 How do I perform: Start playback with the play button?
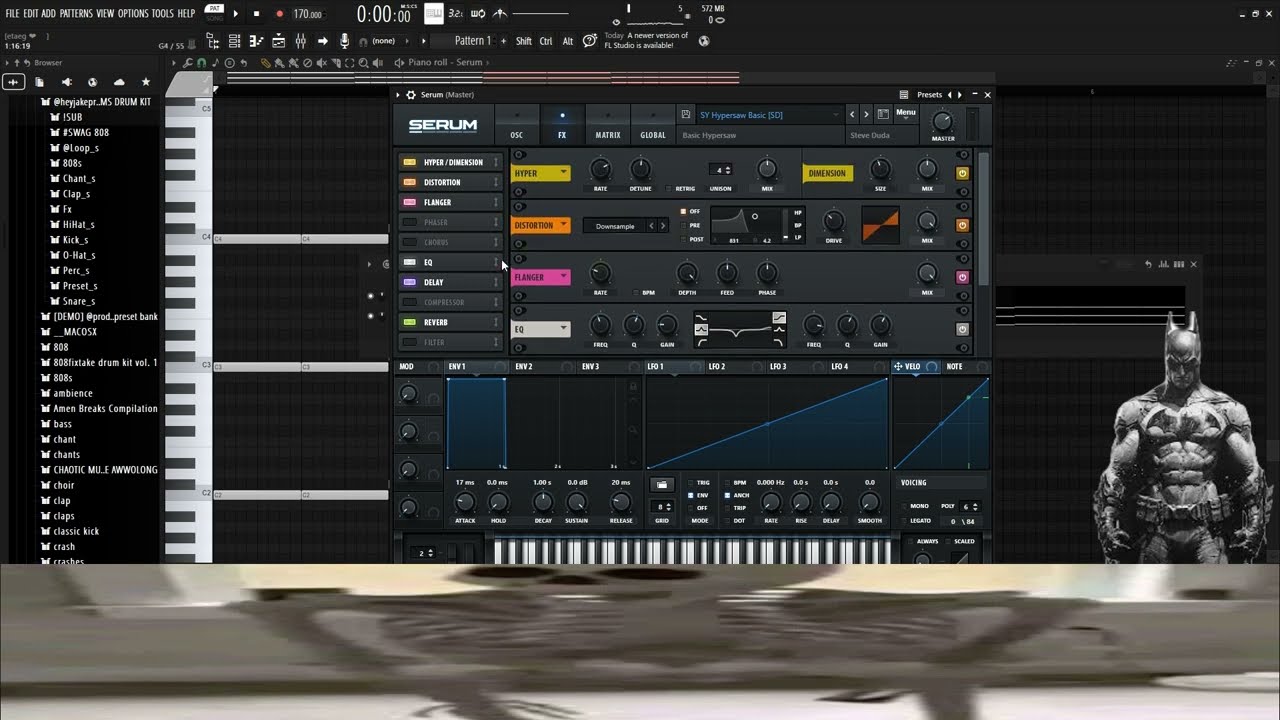[x=236, y=14]
